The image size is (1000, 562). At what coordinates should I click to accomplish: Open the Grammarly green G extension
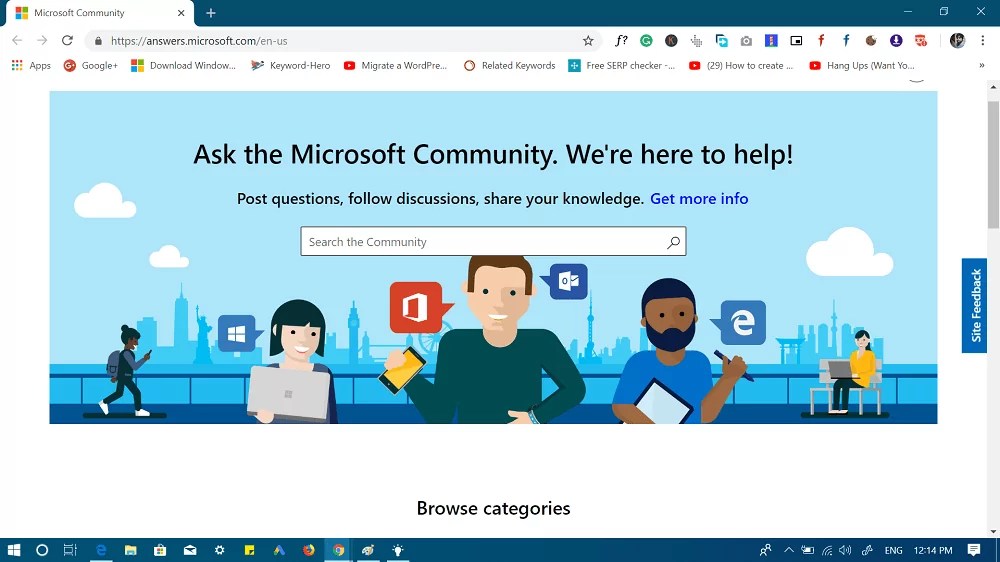point(646,41)
